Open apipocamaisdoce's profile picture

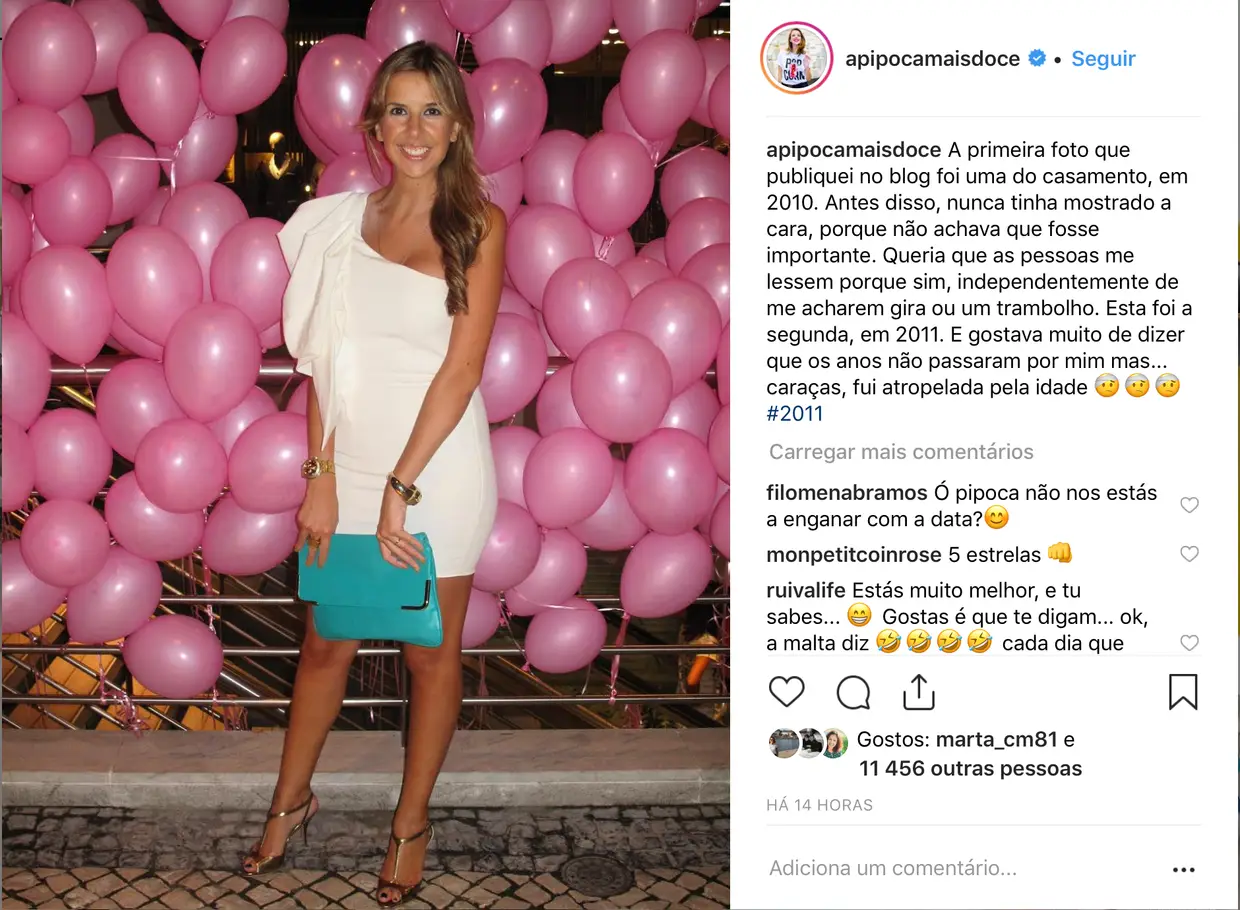pos(797,58)
